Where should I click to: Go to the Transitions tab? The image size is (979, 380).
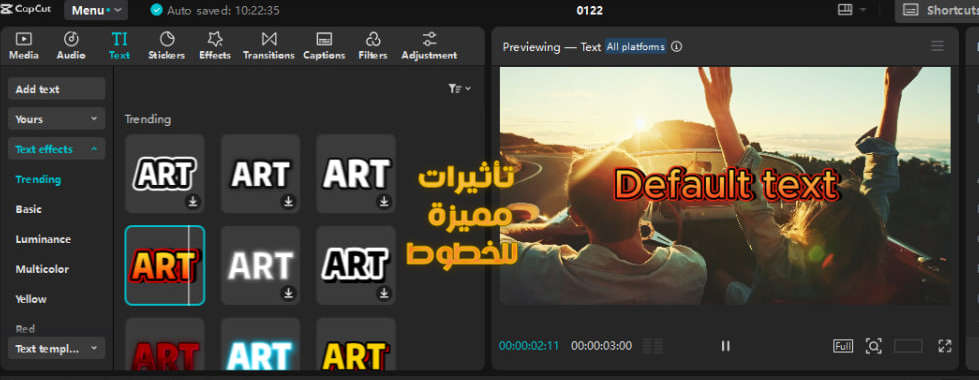pos(268,46)
